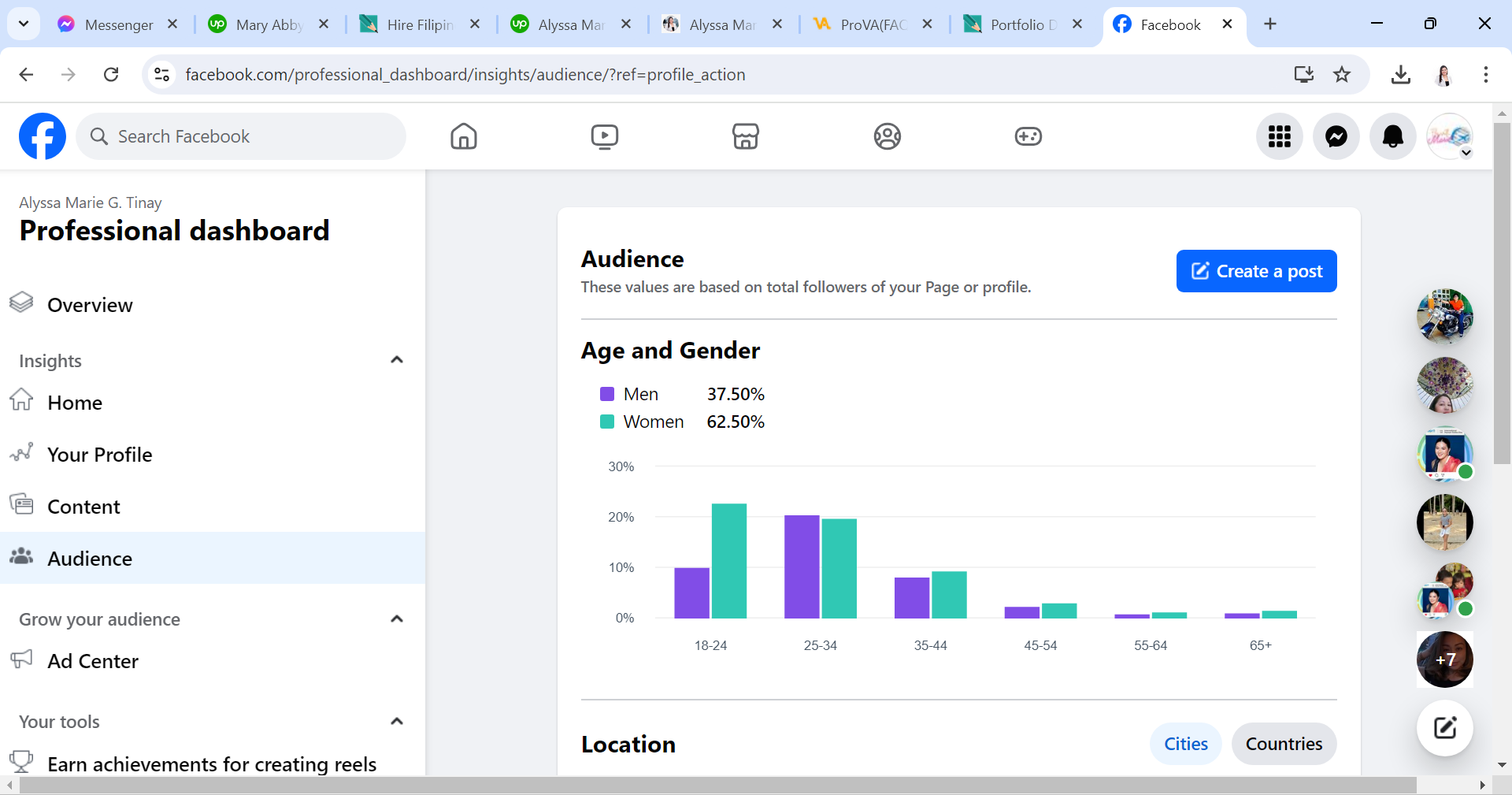Open Facebook Home feed icon

coord(464,136)
